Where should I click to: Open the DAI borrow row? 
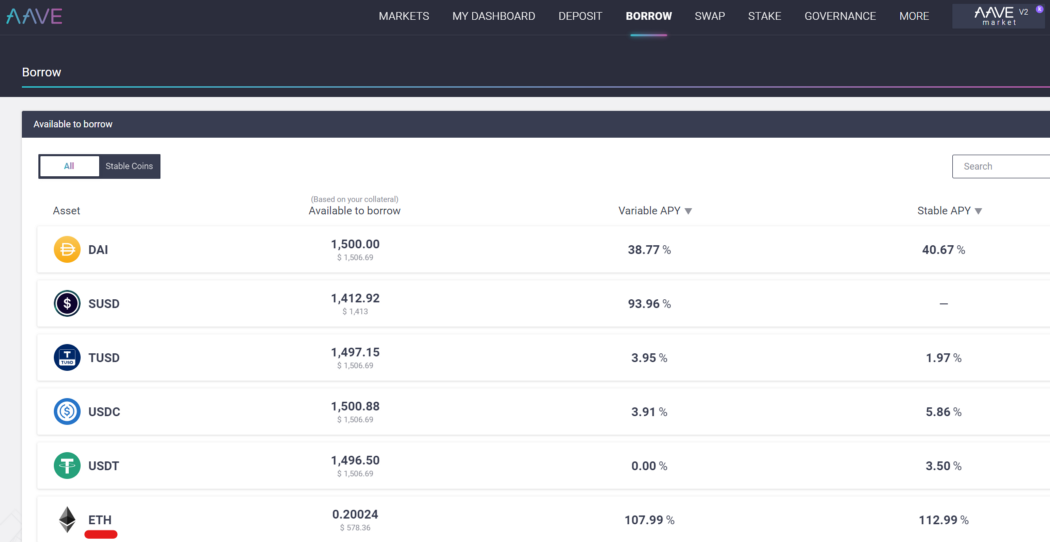click(543, 250)
